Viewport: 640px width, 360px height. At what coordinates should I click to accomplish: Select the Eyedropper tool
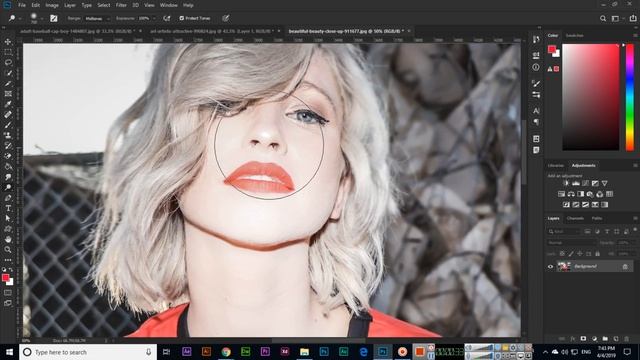[x=8, y=104]
